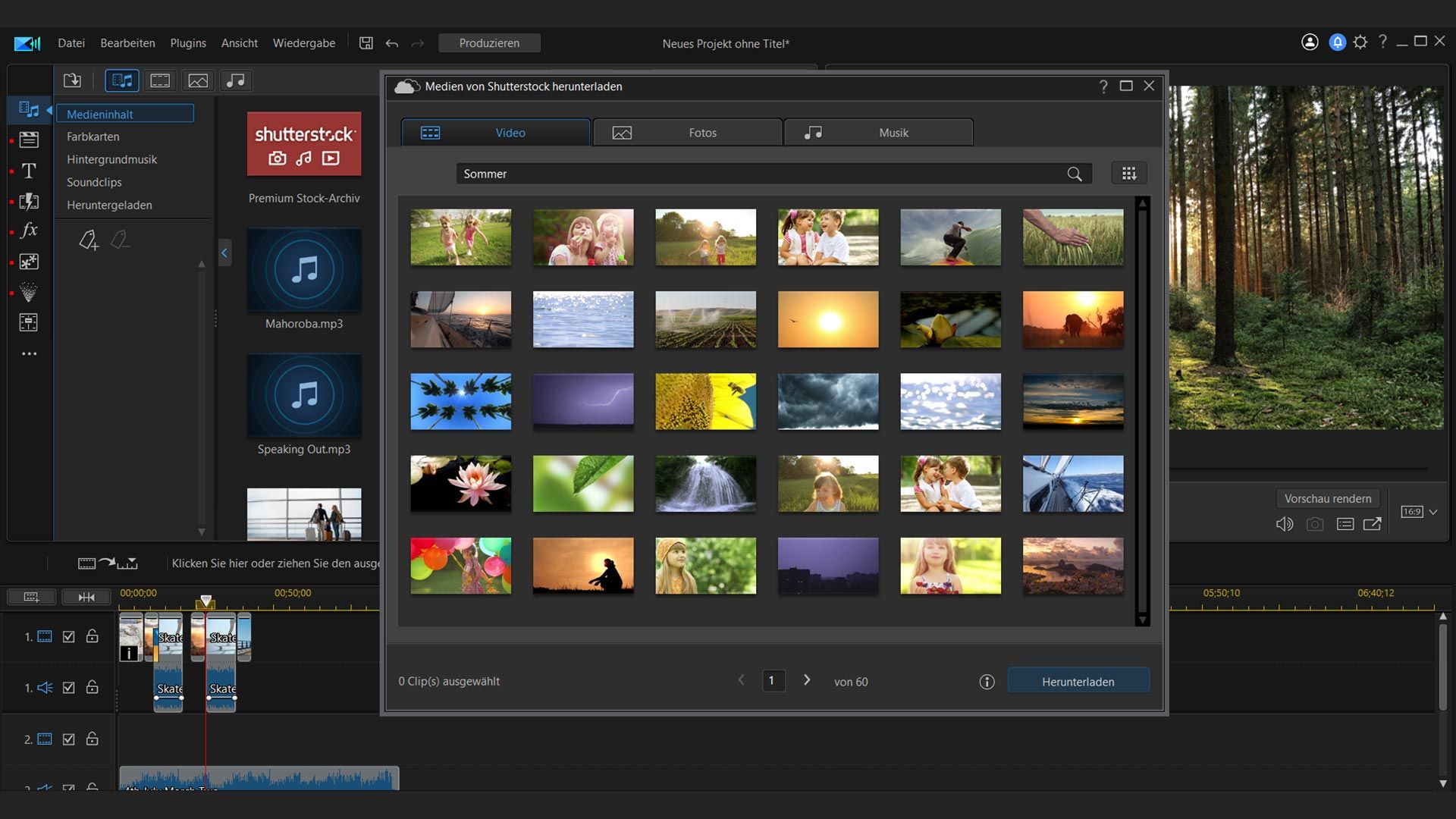Click the import media folder icon
The image size is (1456, 819).
72,80
